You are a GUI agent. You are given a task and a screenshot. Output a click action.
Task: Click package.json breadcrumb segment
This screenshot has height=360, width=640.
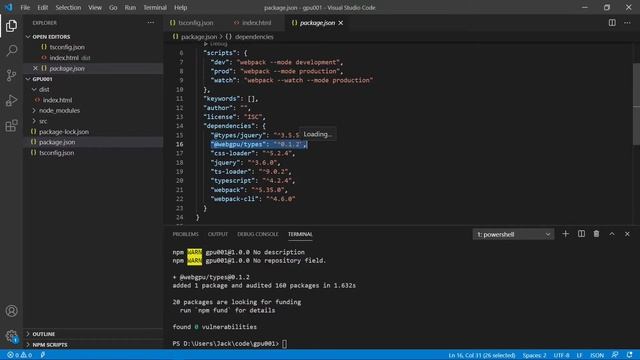195,37
